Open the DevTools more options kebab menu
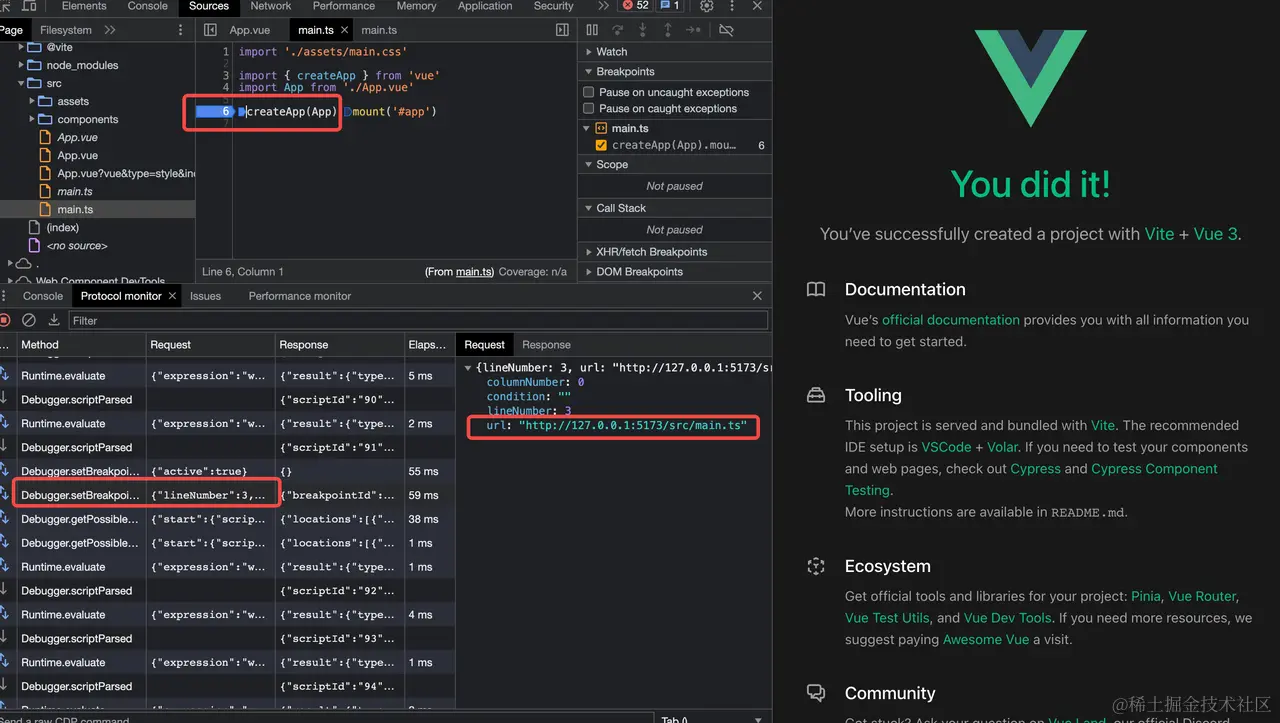This screenshot has height=723, width=1280. 730,6
